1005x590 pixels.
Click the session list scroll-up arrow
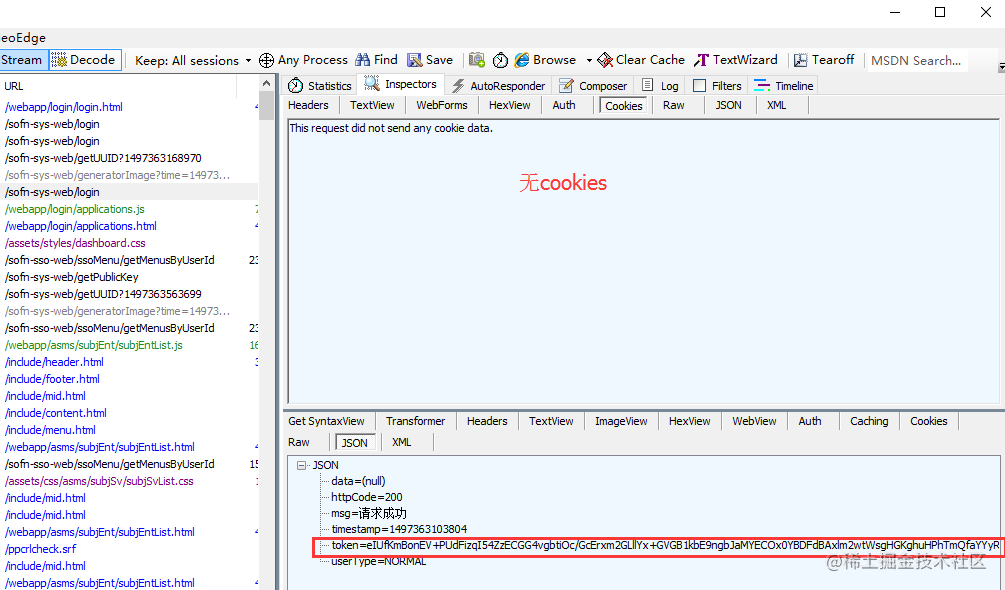[267, 83]
